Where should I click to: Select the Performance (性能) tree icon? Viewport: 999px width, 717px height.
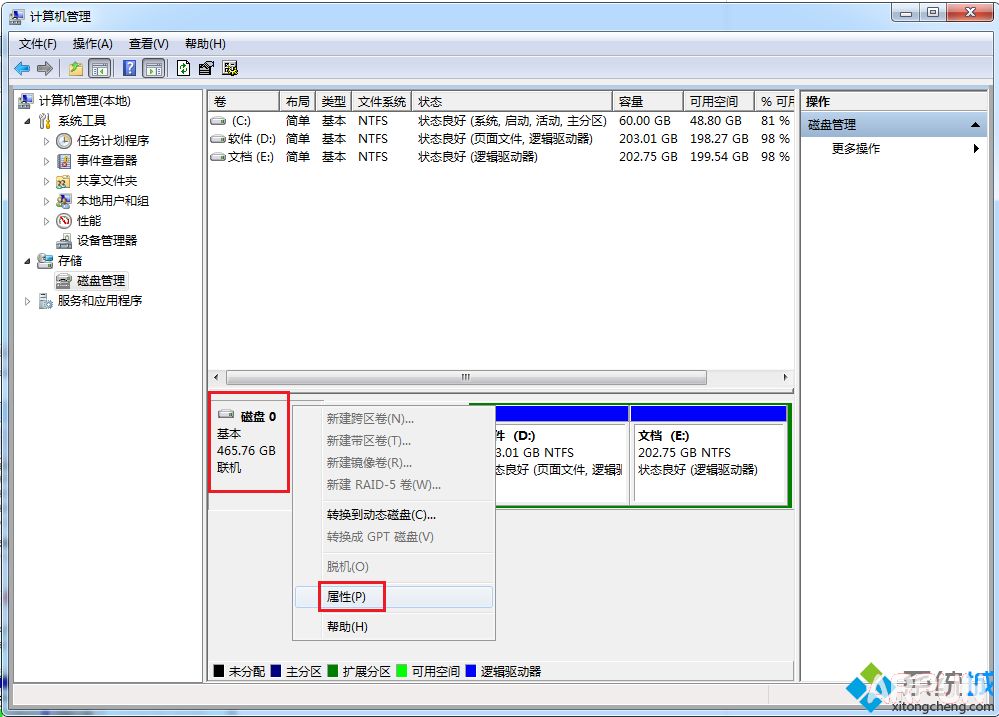(64, 221)
